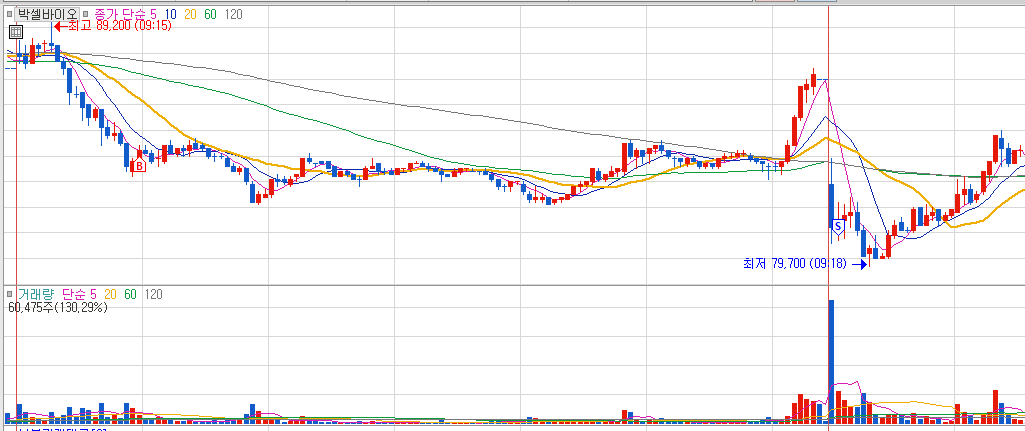Click the 최저 79,700 (09:18) low annotation
This screenshot has width=1025, height=431.
point(794,264)
